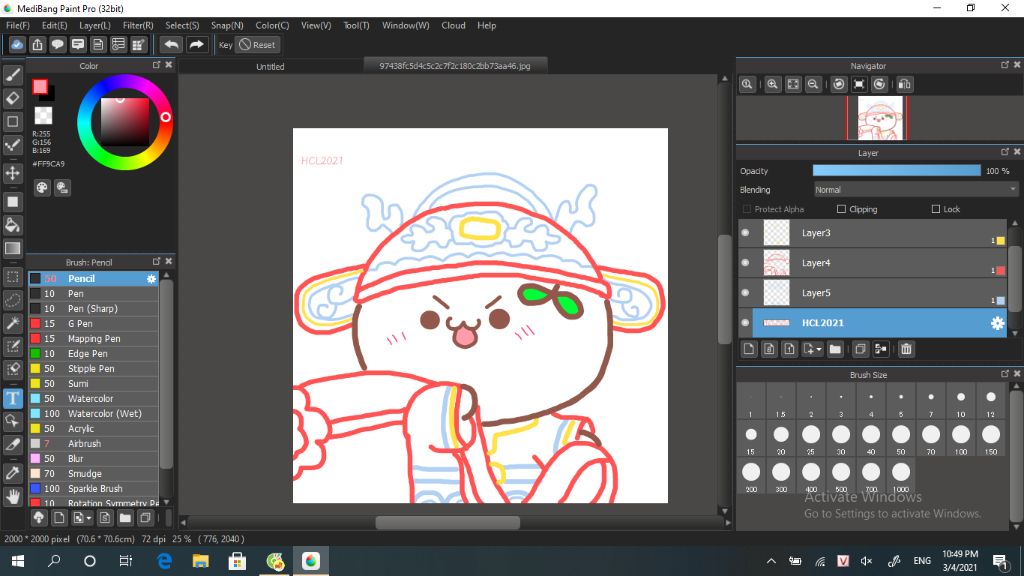Screen dimensions: 1024x576
Task: Select the Hand tool
Action: (12, 497)
